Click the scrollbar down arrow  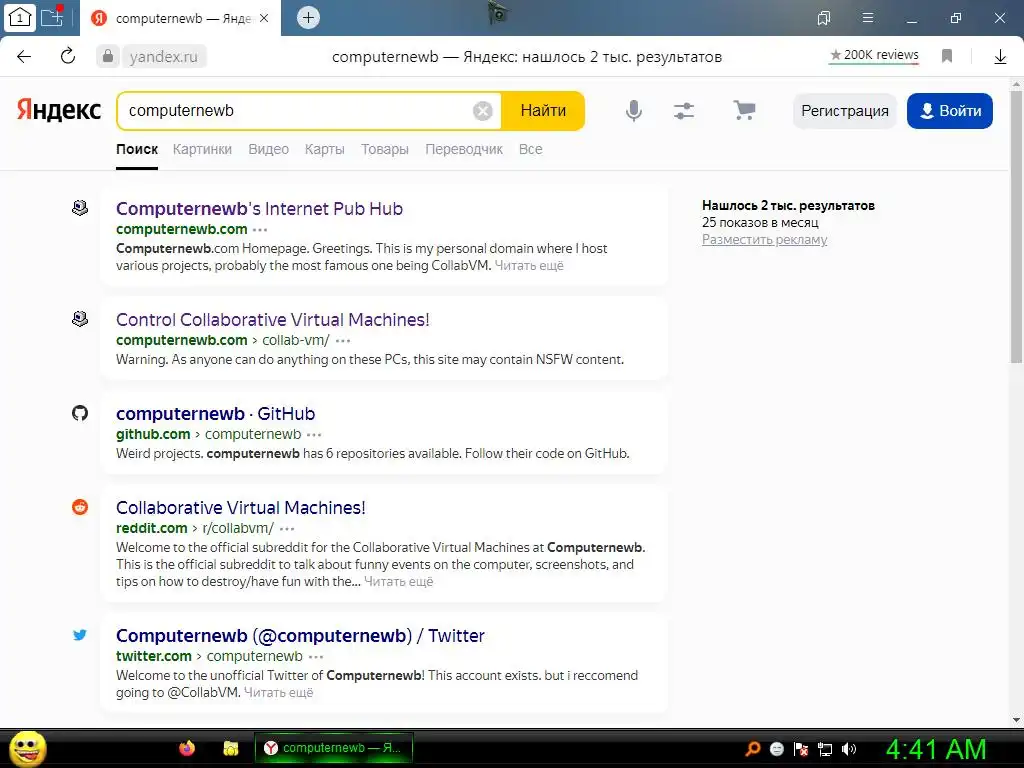1016,720
